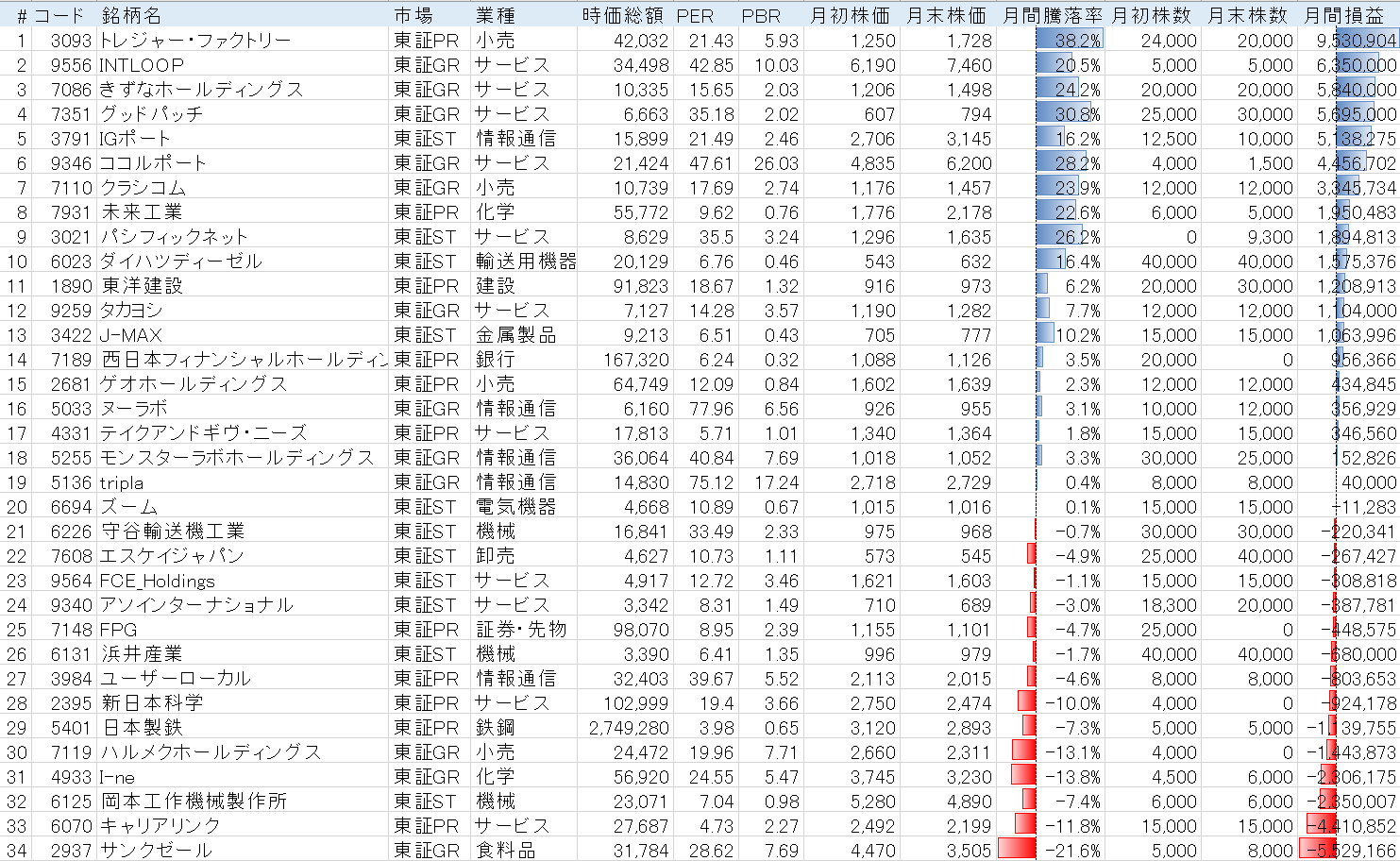Select the 市場 header cell

pyautogui.click(x=430, y=16)
